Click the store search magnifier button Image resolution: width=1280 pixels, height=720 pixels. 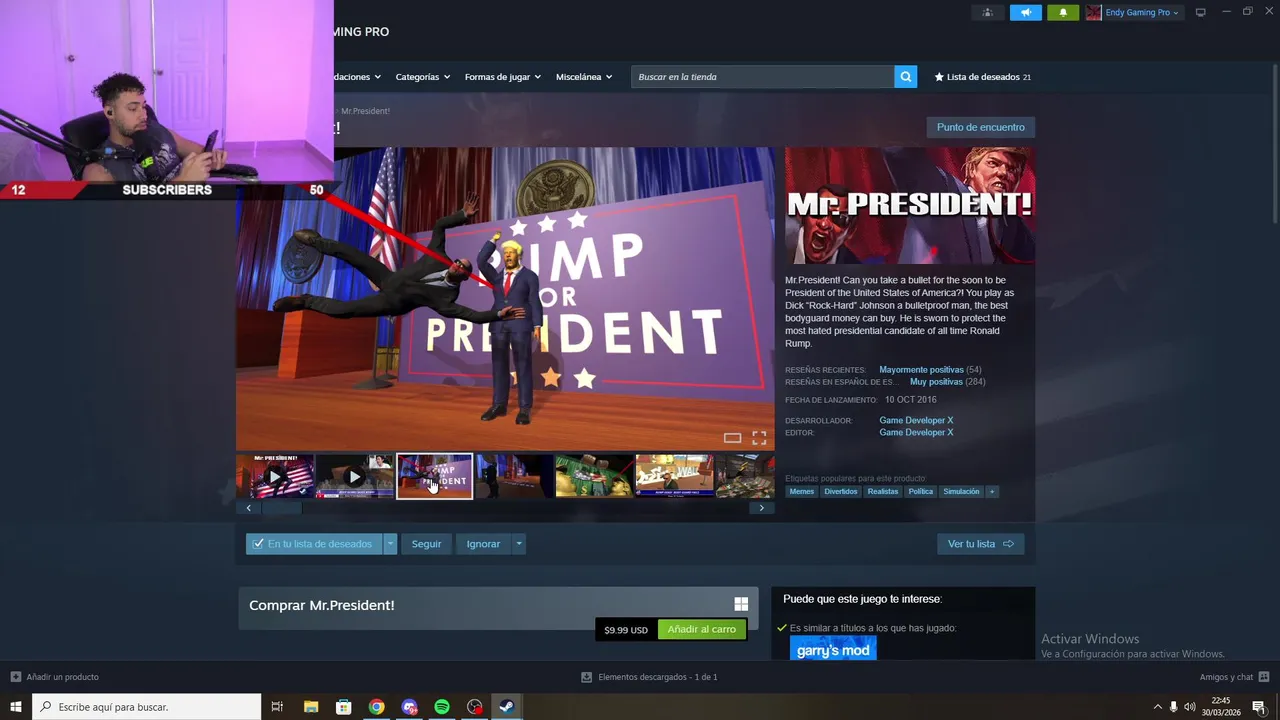(905, 77)
